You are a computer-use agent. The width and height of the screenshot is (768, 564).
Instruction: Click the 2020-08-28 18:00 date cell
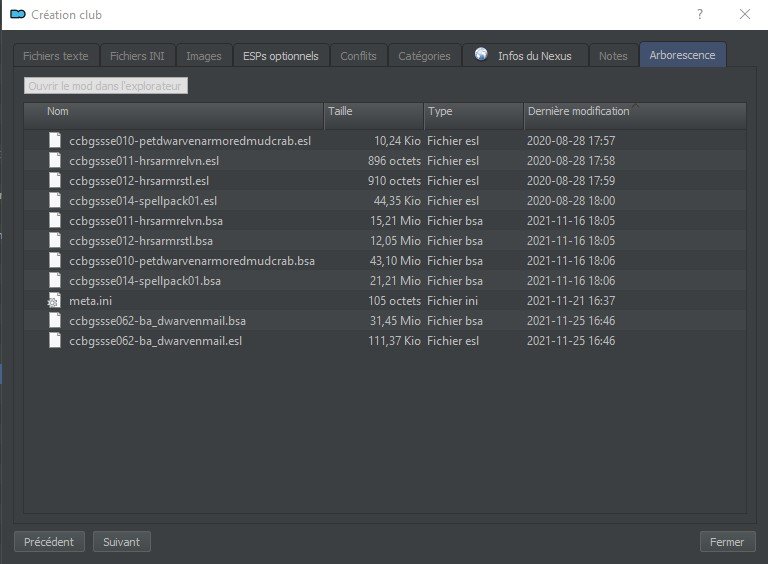click(571, 201)
